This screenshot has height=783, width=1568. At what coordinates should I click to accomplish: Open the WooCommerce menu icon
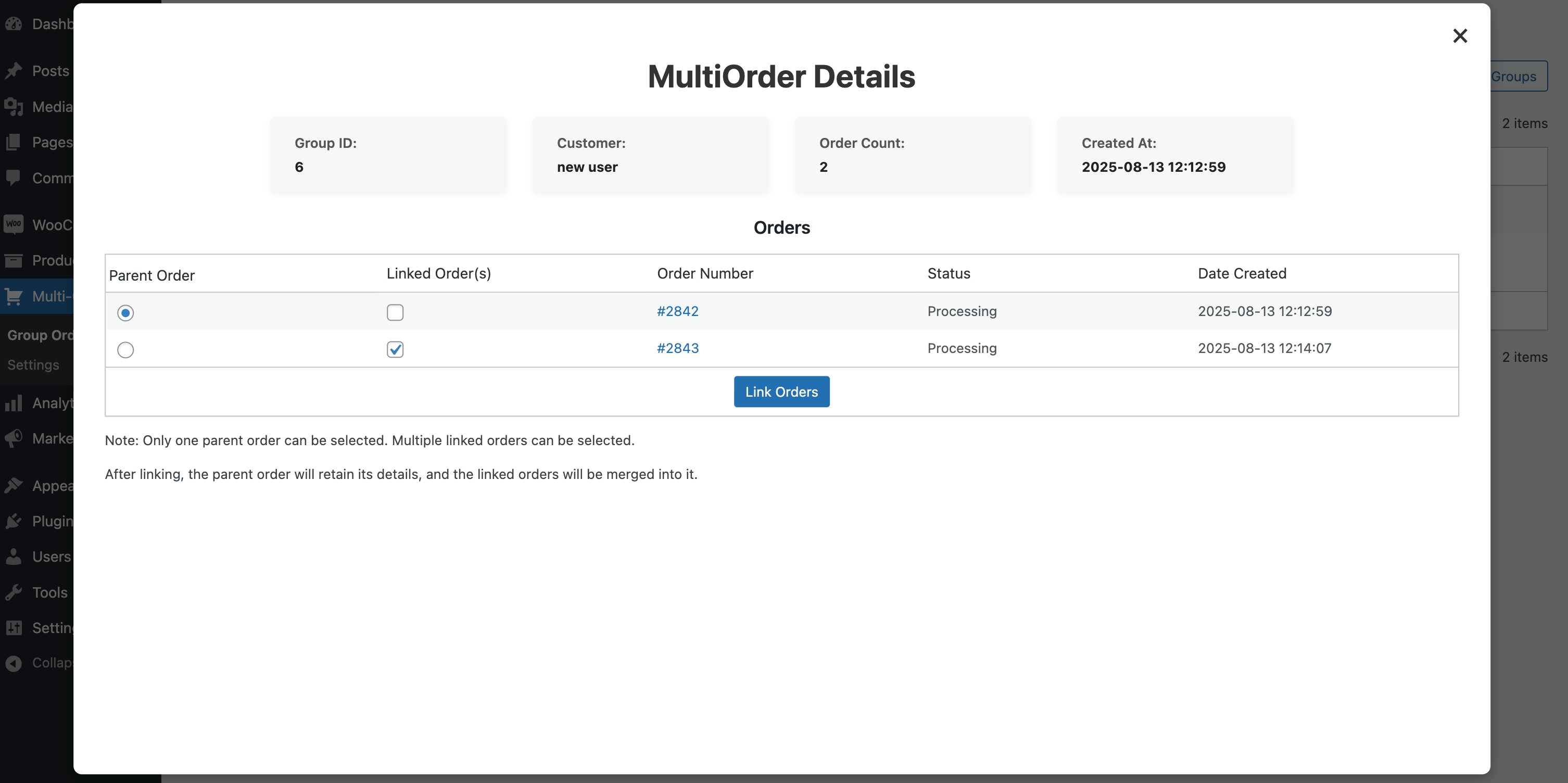click(x=14, y=224)
